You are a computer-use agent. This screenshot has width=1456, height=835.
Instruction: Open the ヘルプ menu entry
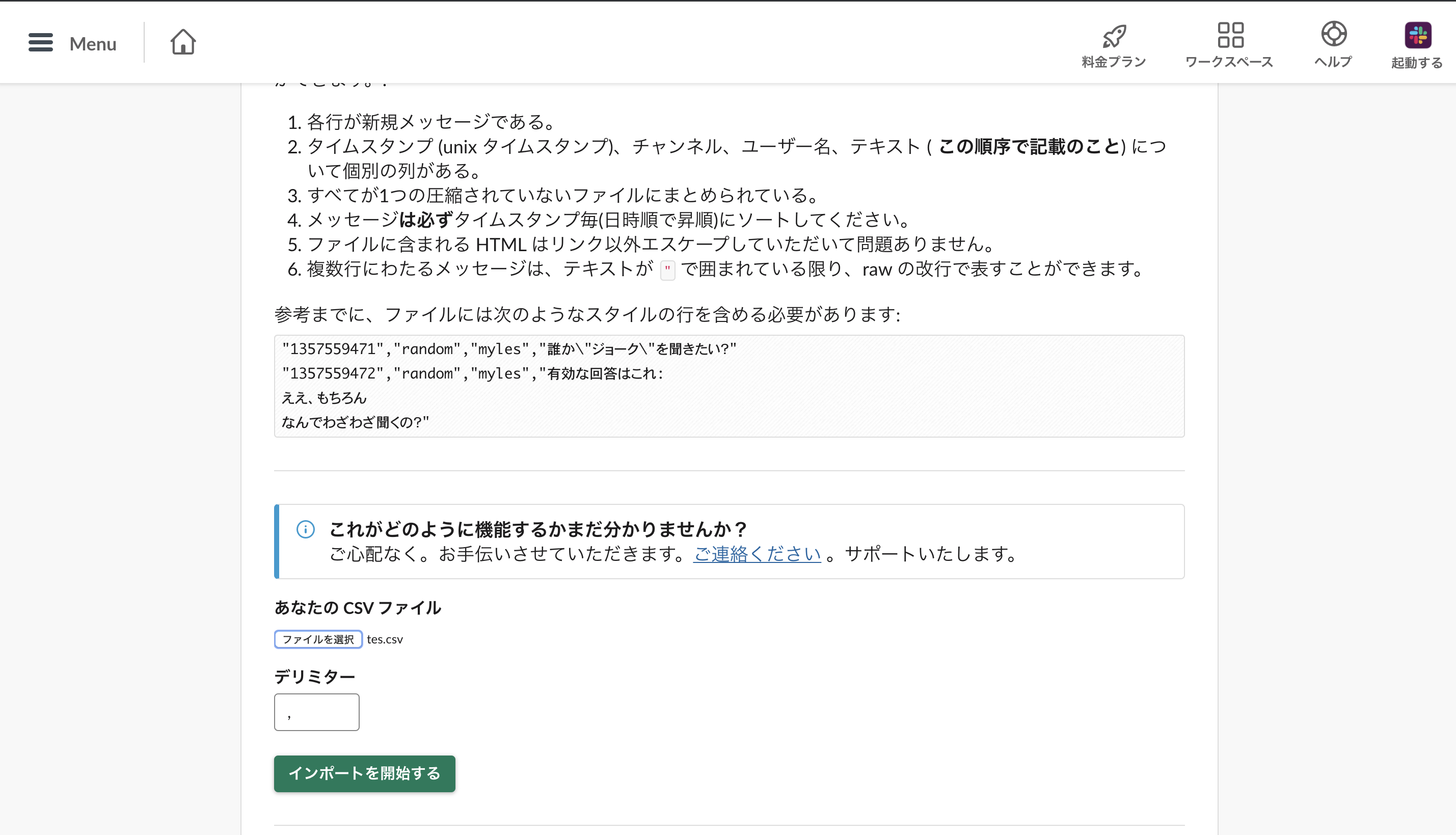(x=1333, y=64)
